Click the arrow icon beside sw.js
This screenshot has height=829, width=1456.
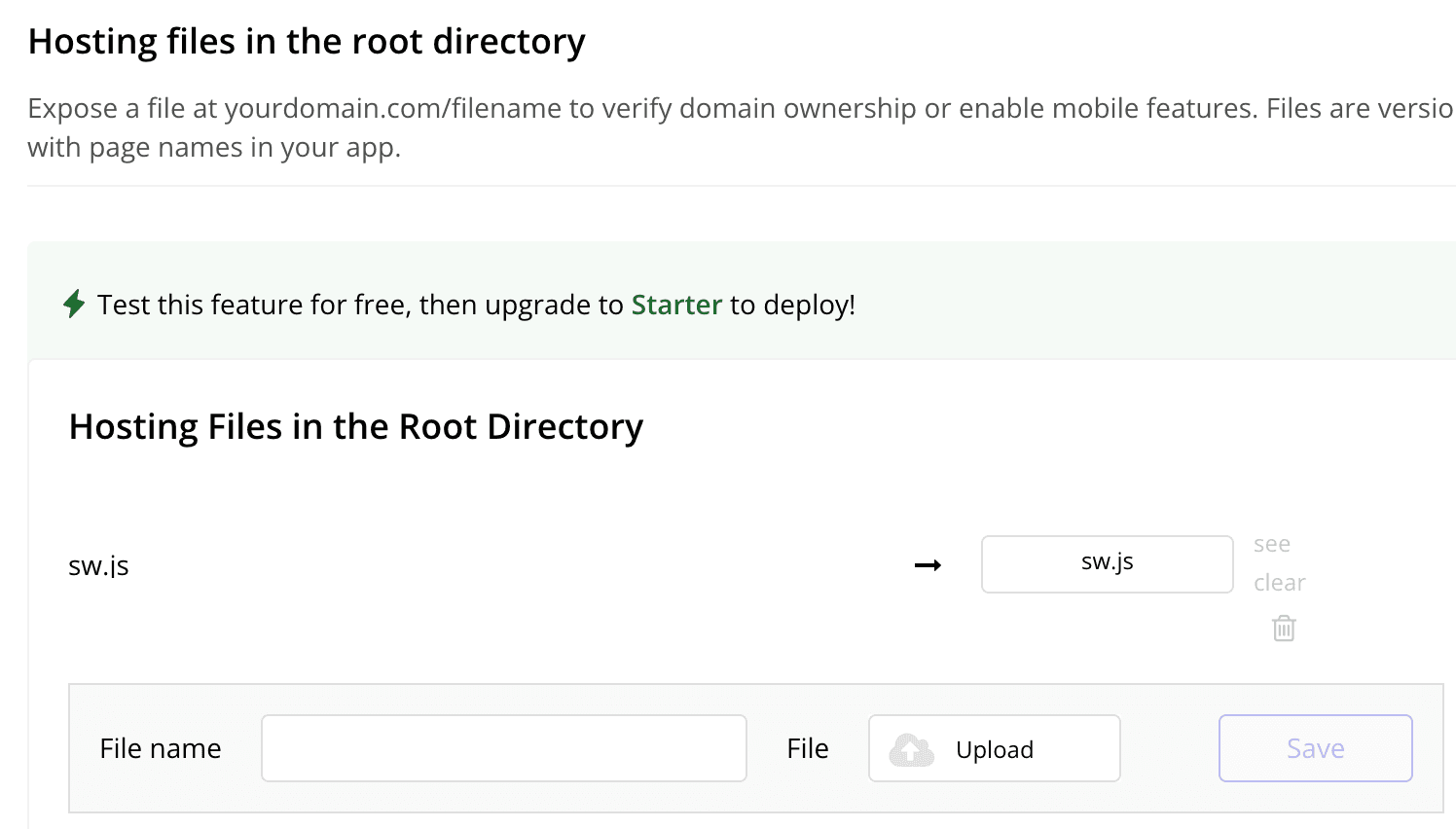click(928, 565)
